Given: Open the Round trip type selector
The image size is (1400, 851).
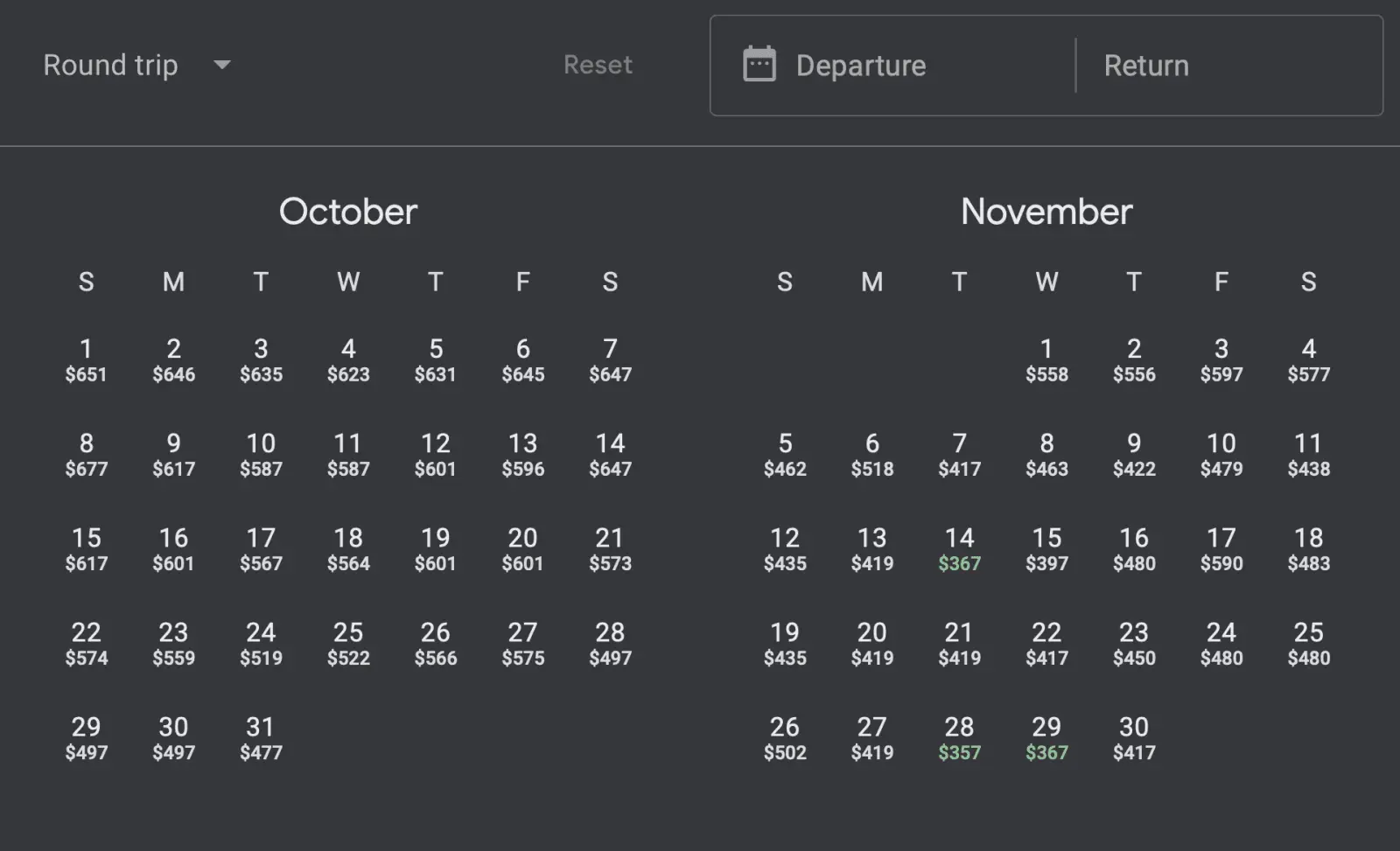Looking at the screenshot, I should [x=111, y=65].
